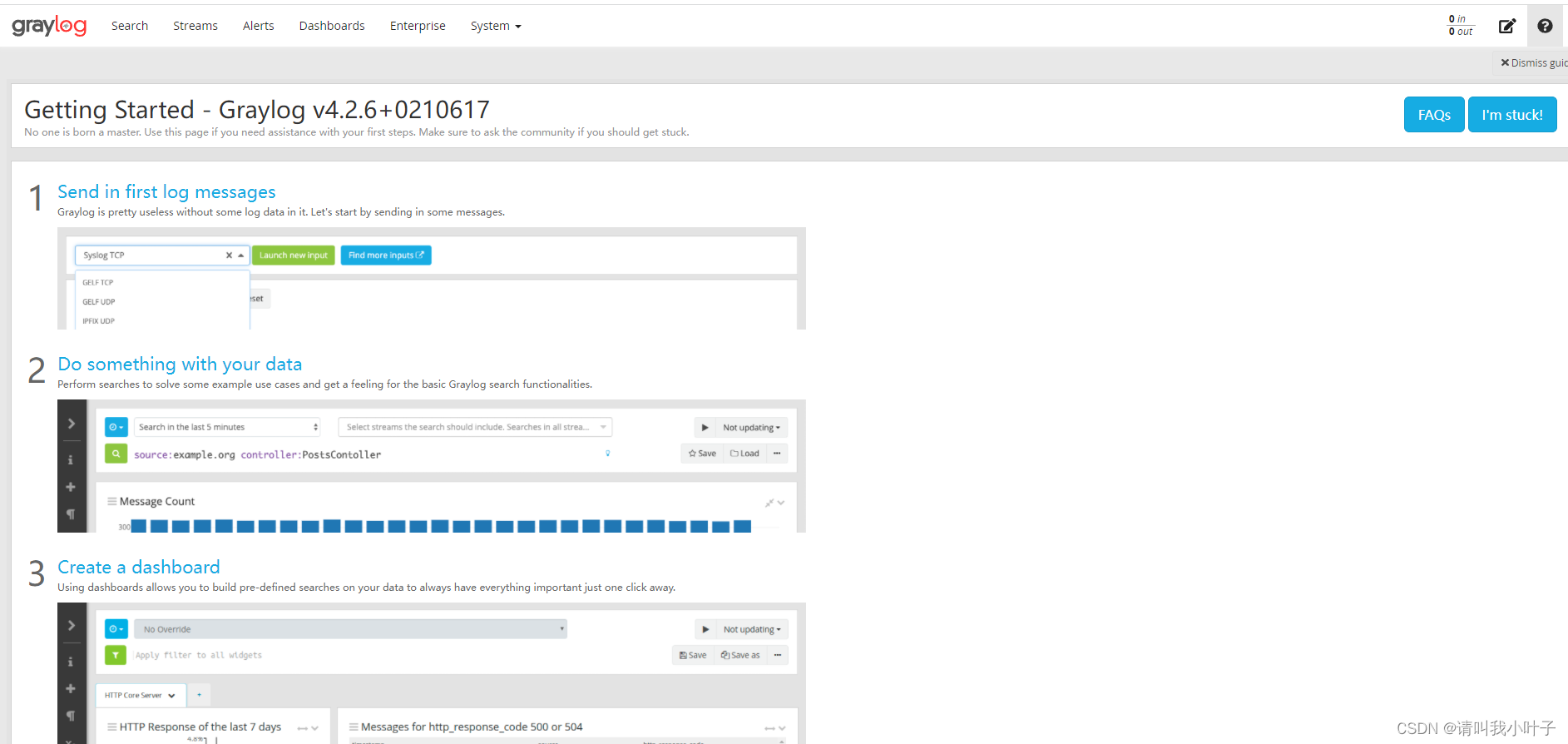Open the 'Do something with your data' link
Image resolution: width=1568 pixels, height=744 pixels.
pyautogui.click(x=180, y=365)
